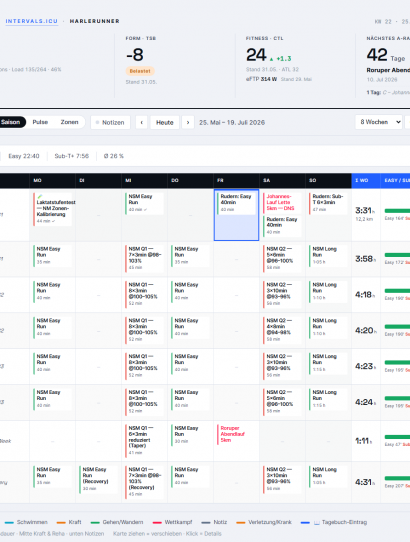Click the 1:11 h weekly total
Viewport: 410px width, 542px height.
pyautogui.click(x=364, y=441)
